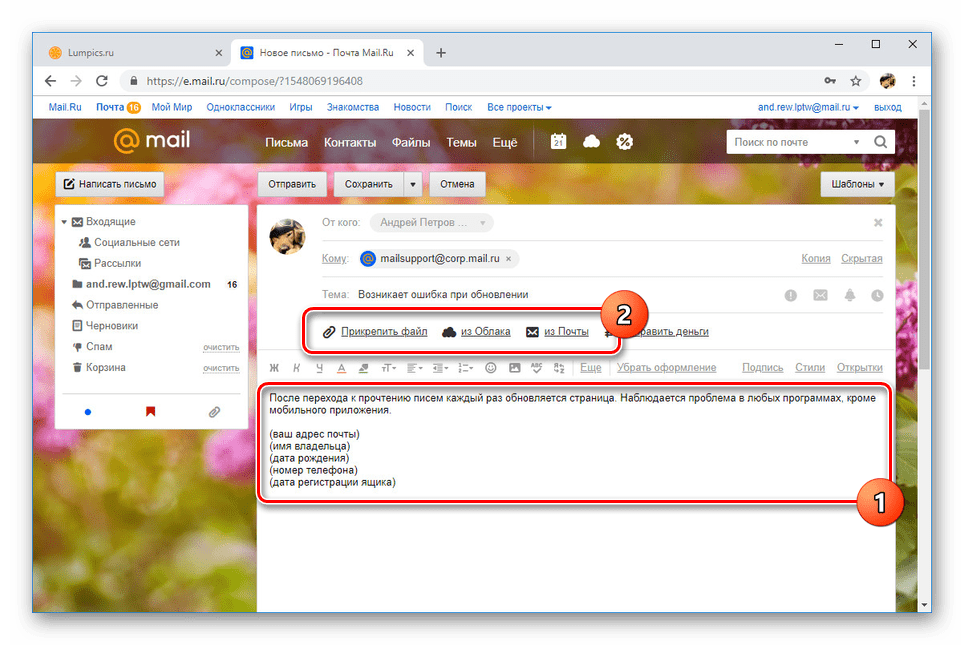This screenshot has height=645, width=964.
Task: Run the spell checker
Action: pyautogui.click(x=537, y=368)
